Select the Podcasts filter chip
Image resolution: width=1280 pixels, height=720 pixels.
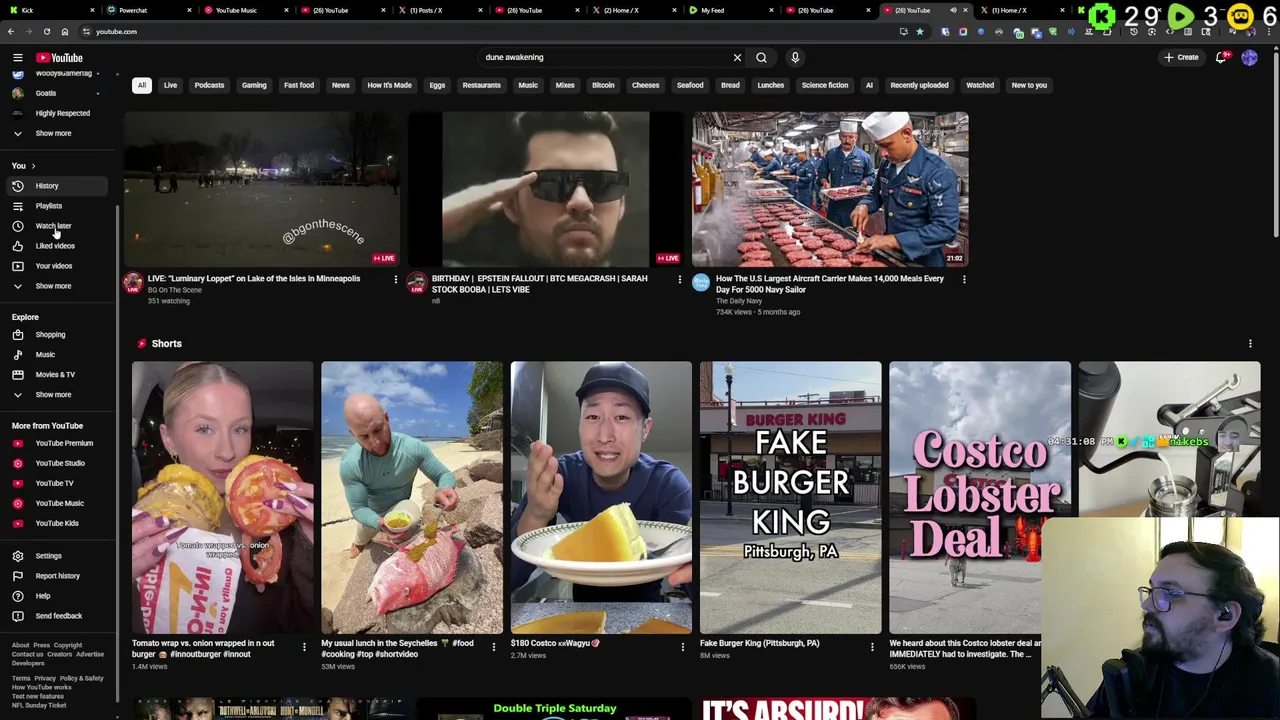(x=209, y=85)
